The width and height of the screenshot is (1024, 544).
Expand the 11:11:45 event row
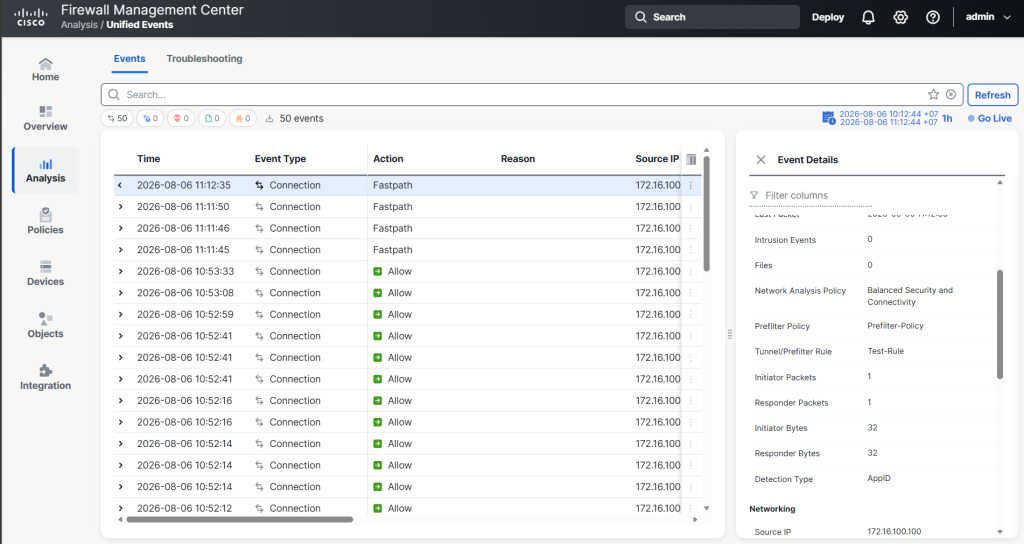pyautogui.click(x=120, y=250)
